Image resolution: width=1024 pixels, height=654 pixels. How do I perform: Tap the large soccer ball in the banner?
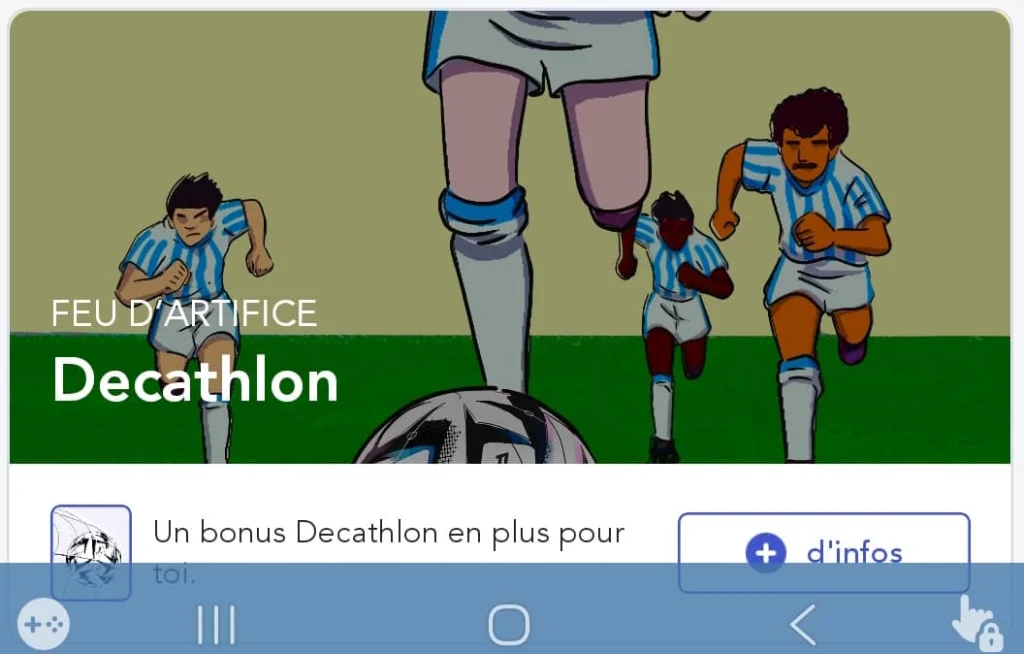pos(474,427)
